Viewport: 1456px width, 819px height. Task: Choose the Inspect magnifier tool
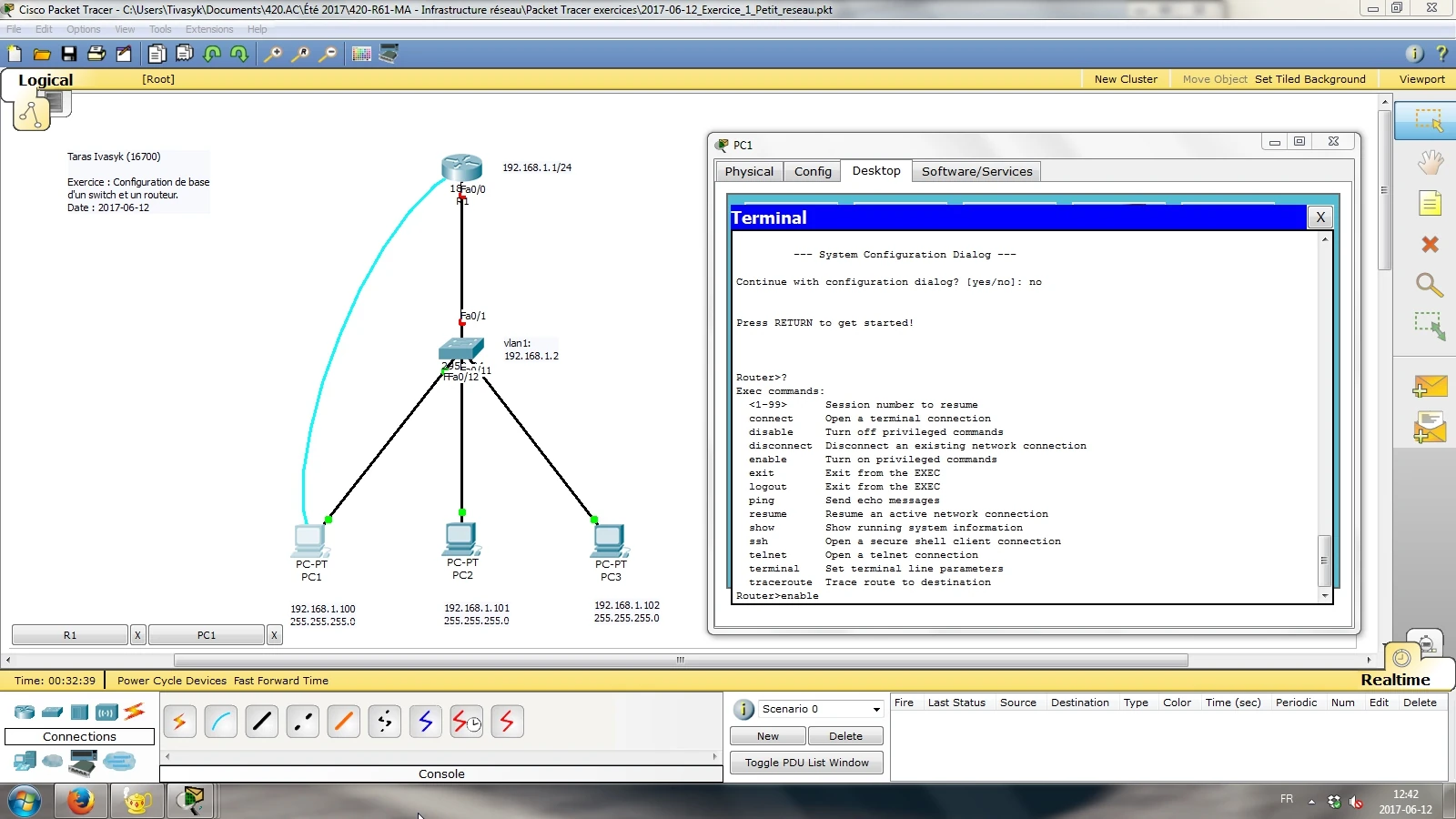[1430, 285]
